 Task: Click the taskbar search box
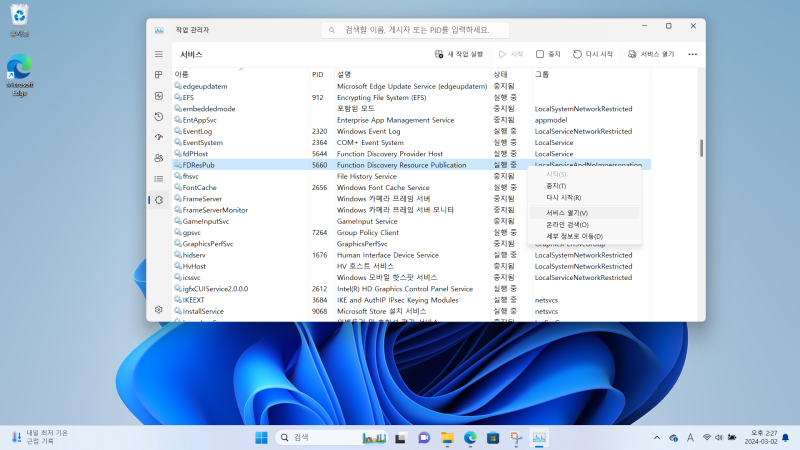pyautogui.click(x=331, y=438)
